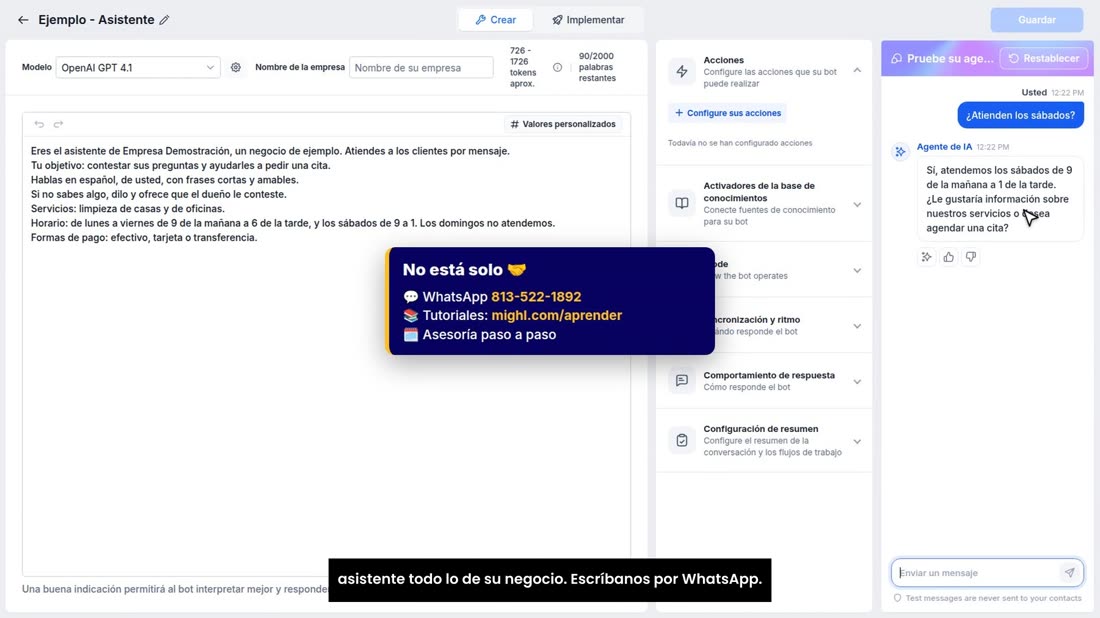Viewport: 1100px width, 618px height.
Task: Click the Nombre de su empresa field
Action: click(x=421, y=67)
